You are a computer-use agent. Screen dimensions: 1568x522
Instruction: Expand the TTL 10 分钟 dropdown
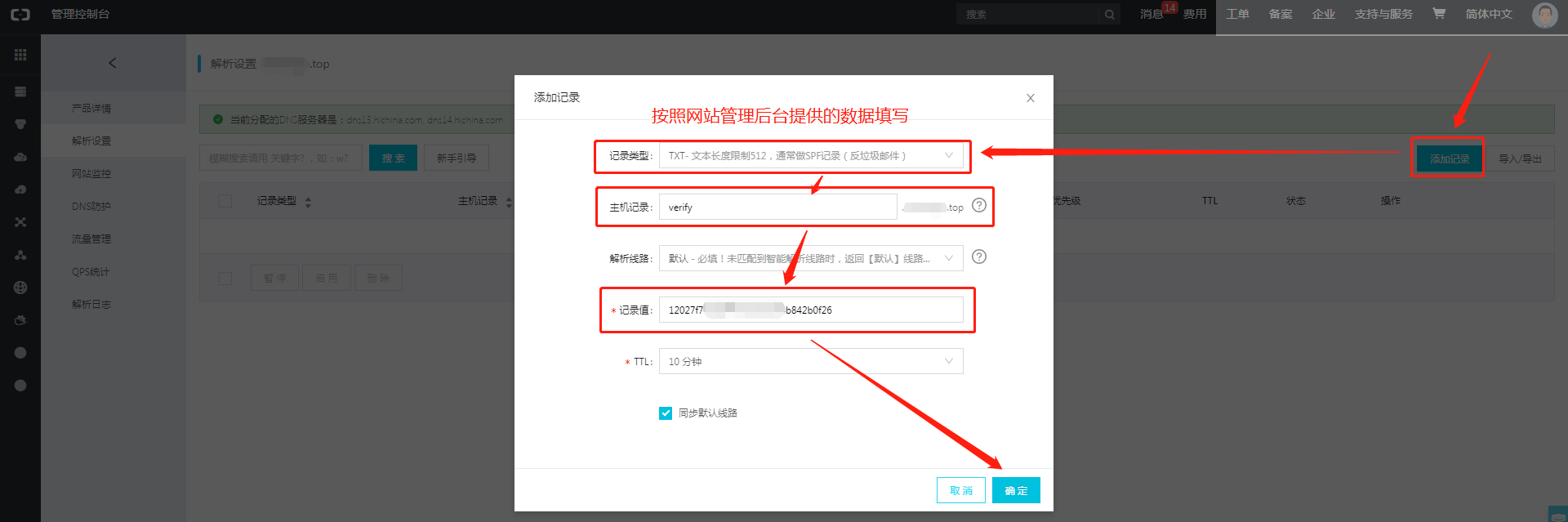(x=811, y=361)
